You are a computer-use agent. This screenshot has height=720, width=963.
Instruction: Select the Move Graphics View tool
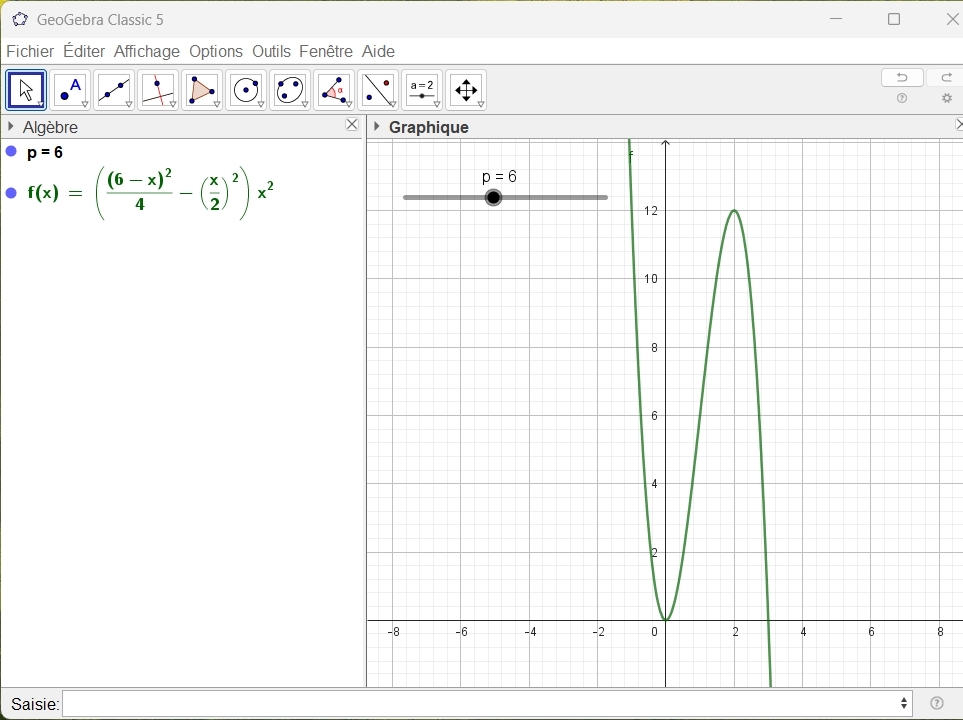[x=466, y=90]
